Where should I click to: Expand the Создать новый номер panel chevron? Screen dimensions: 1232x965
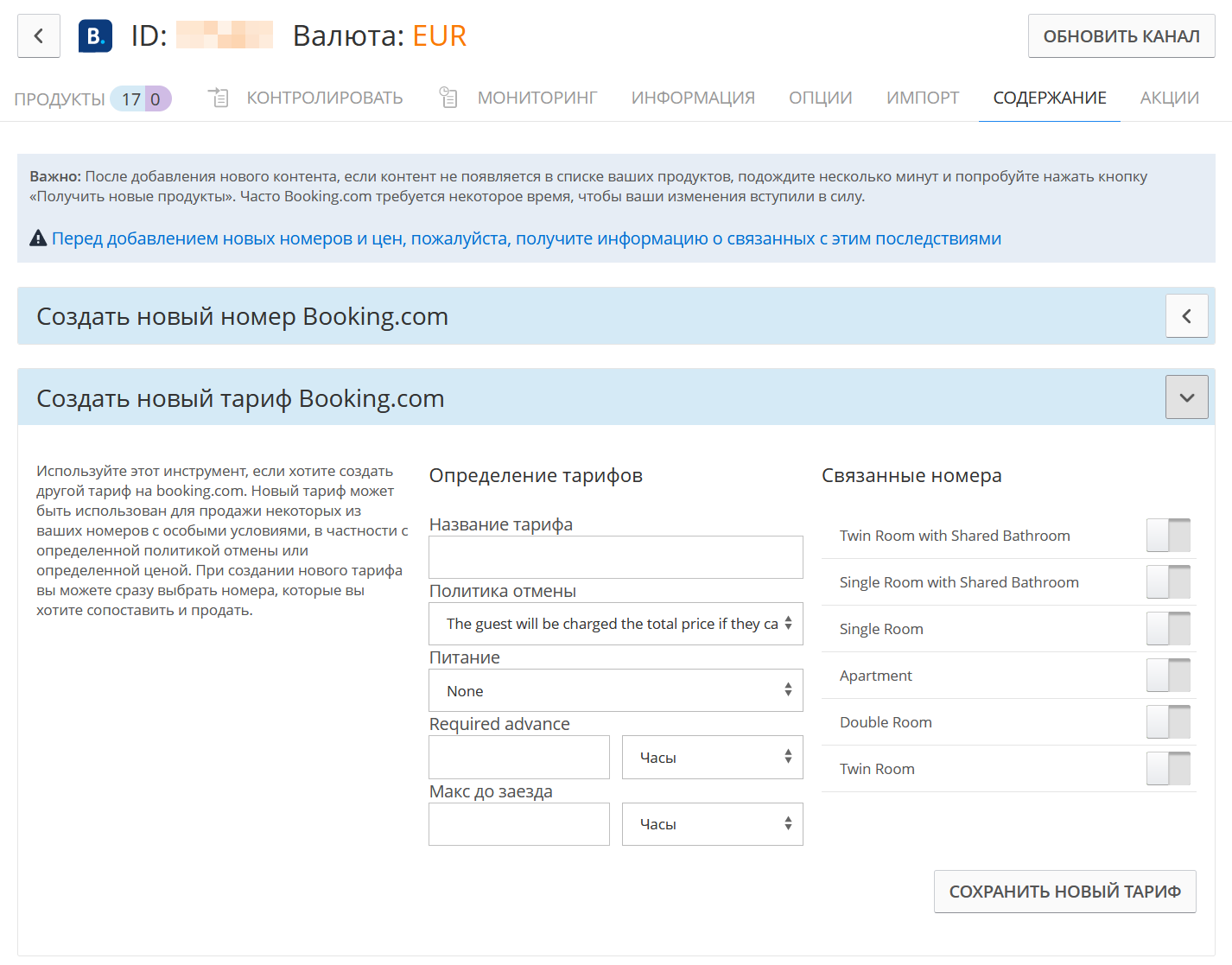(x=1187, y=316)
